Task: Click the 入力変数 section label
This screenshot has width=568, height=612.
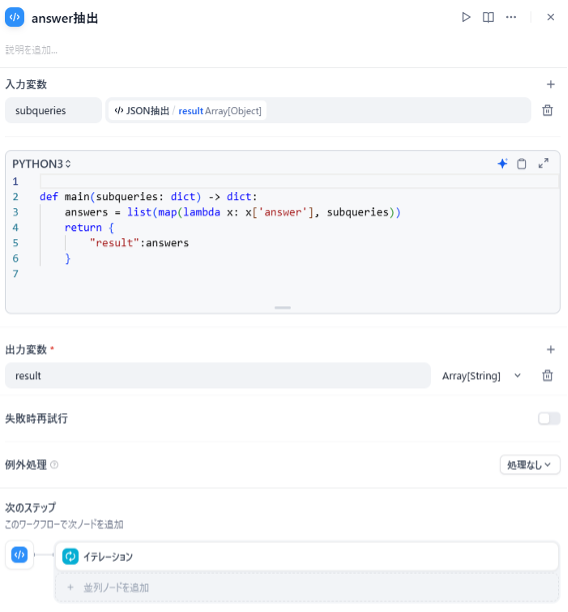Action: click(26, 84)
